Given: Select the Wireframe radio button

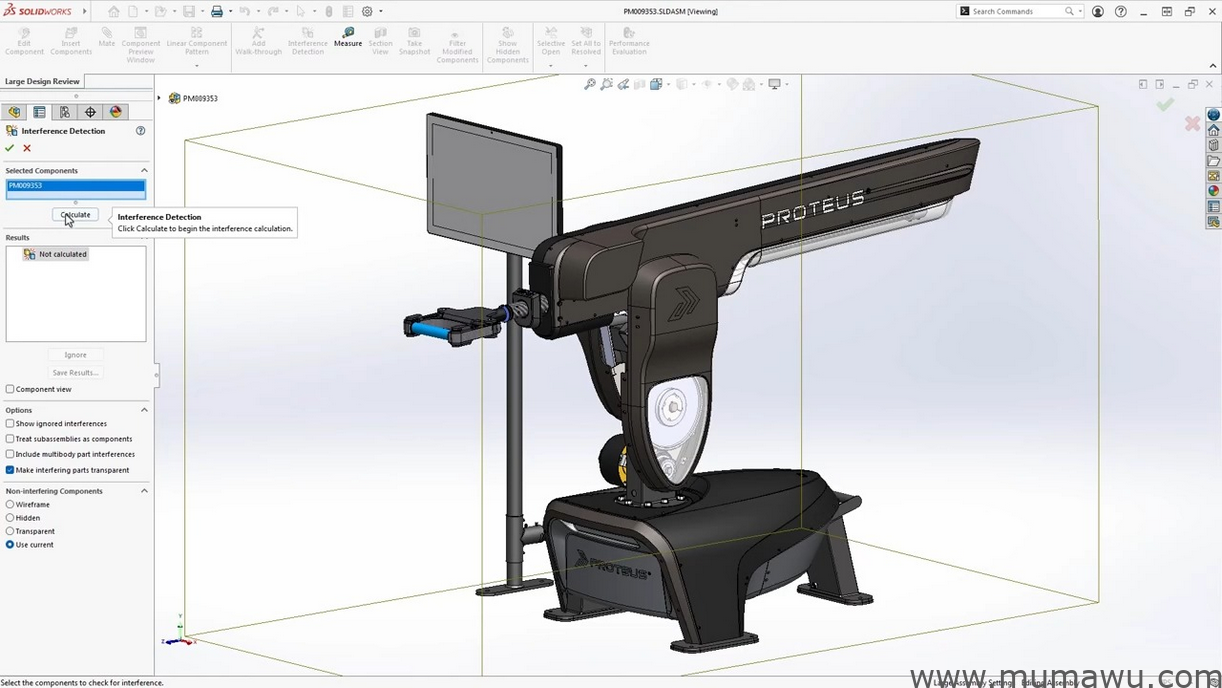Looking at the screenshot, I should (x=9, y=504).
